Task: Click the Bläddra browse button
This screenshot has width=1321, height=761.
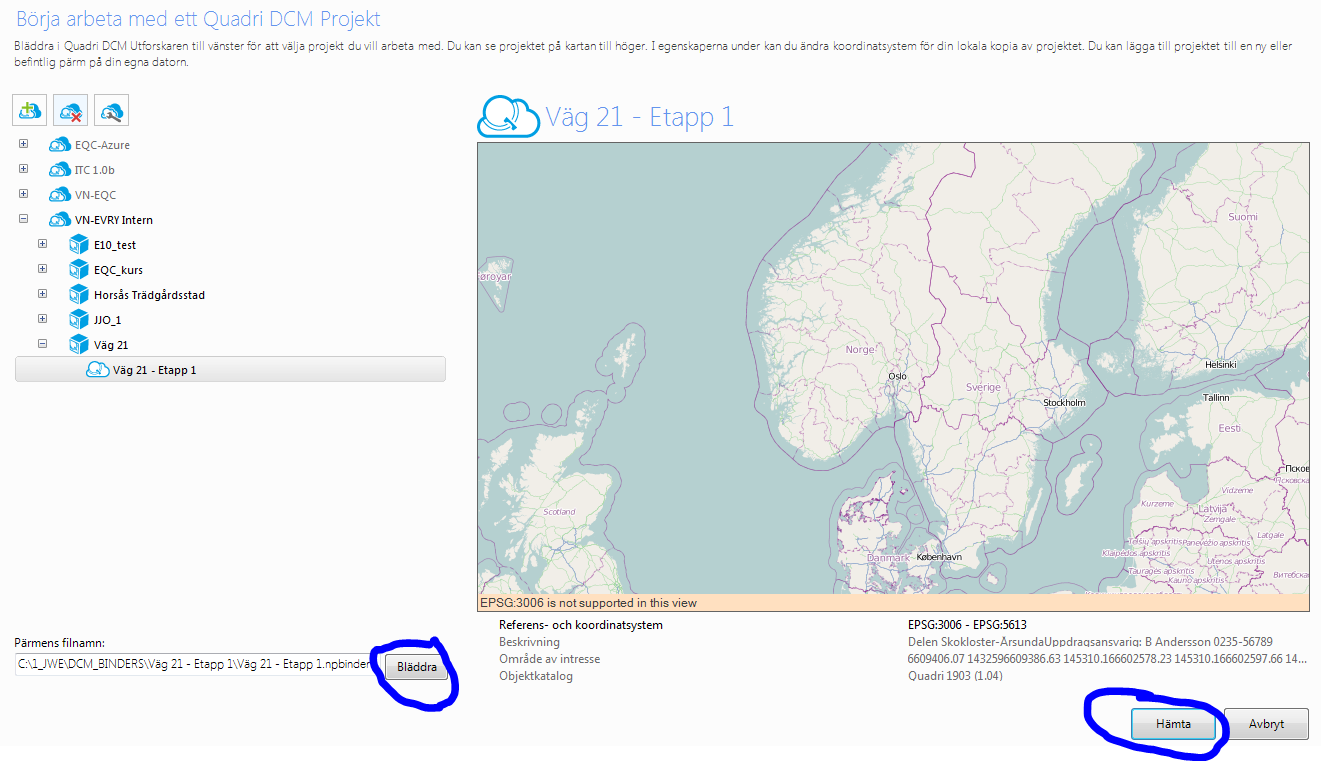Action: pos(417,667)
